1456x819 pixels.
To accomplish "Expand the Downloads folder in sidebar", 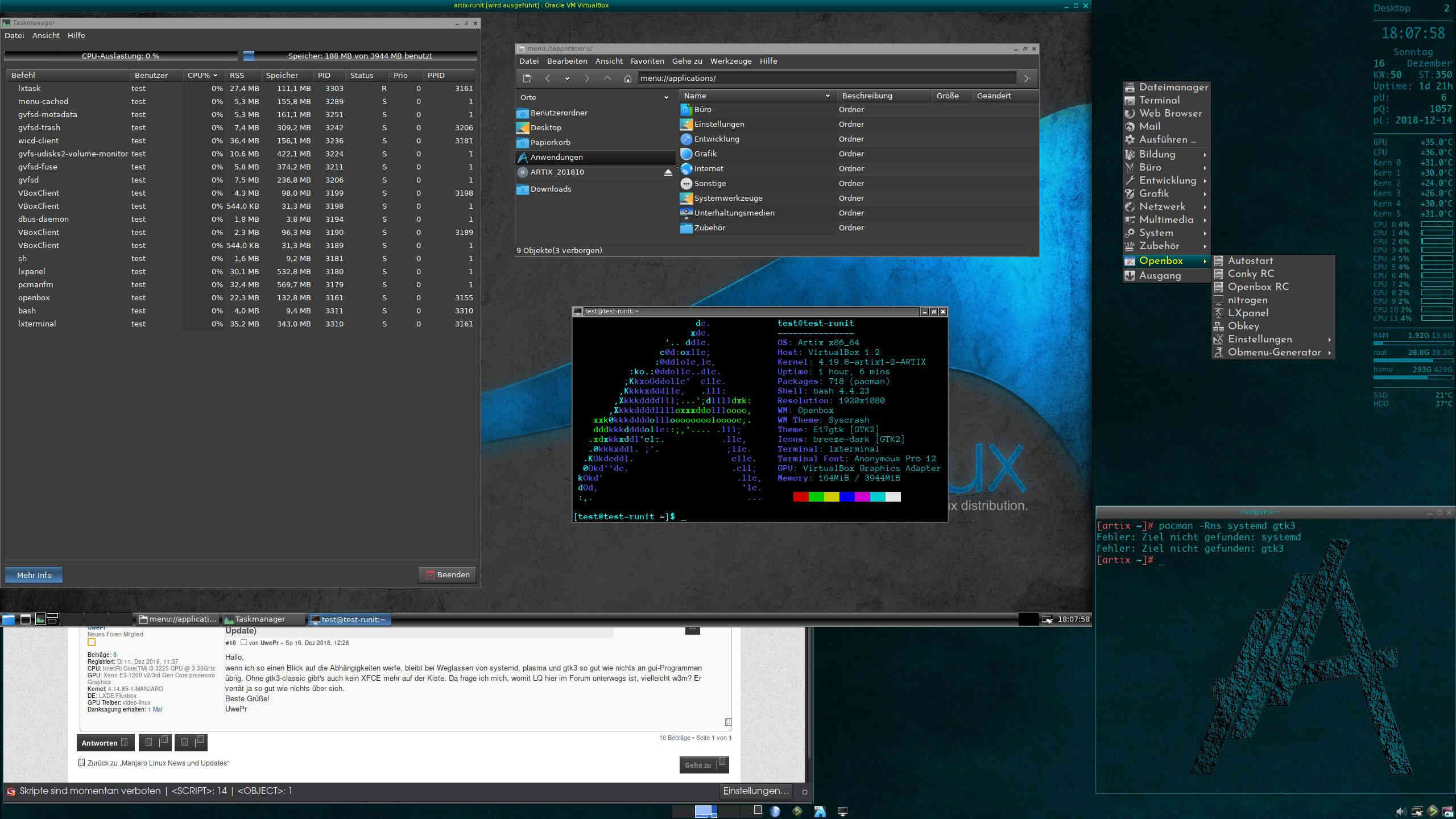I will pyautogui.click(x=550, y=189).
